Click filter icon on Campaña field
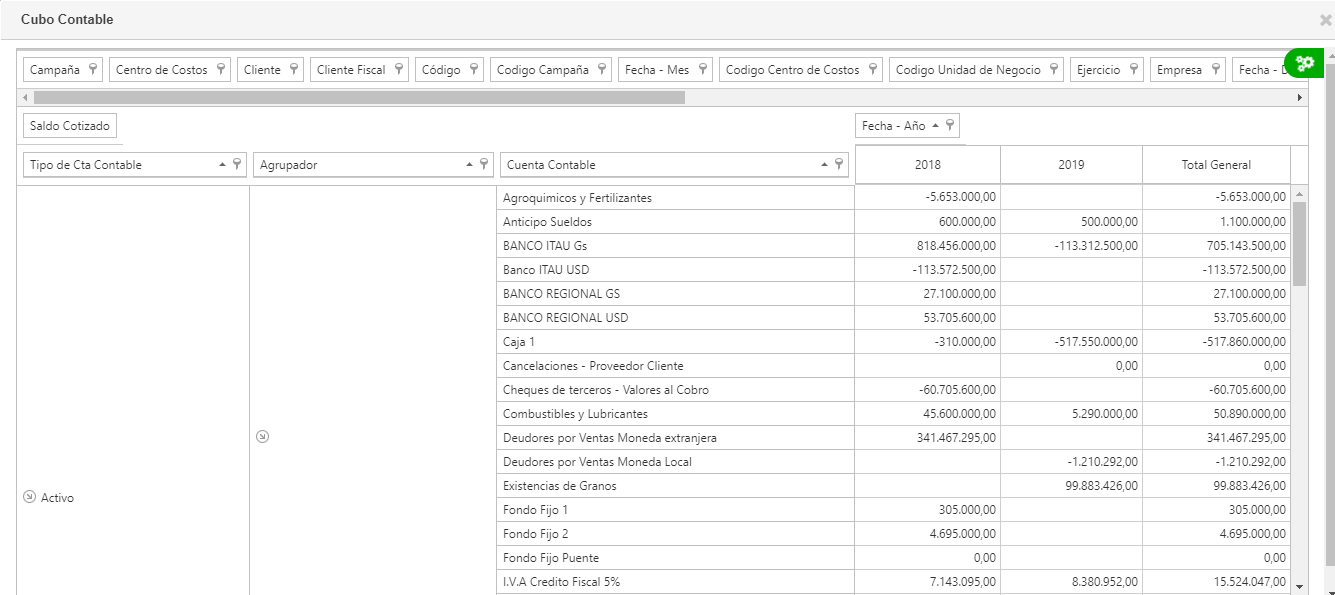The image size is (1335, 595). [x=93, y=70]
